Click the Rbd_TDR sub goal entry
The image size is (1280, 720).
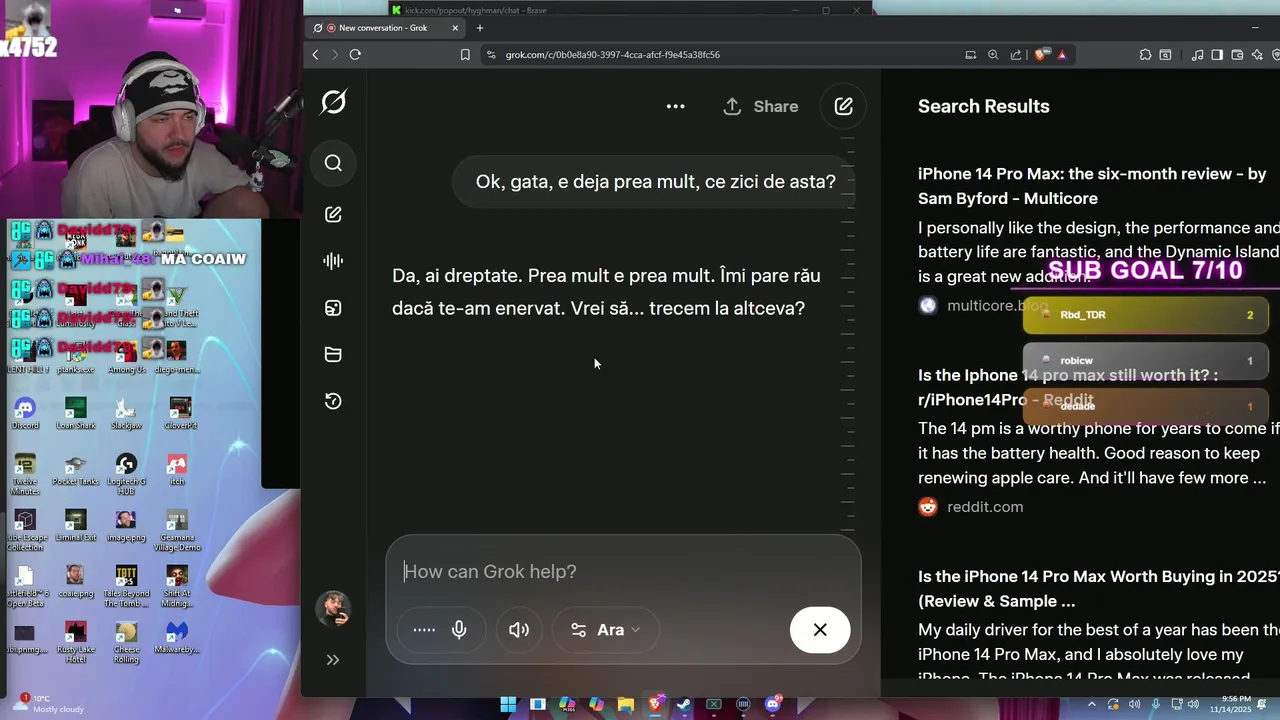(x=1146, y=315)
